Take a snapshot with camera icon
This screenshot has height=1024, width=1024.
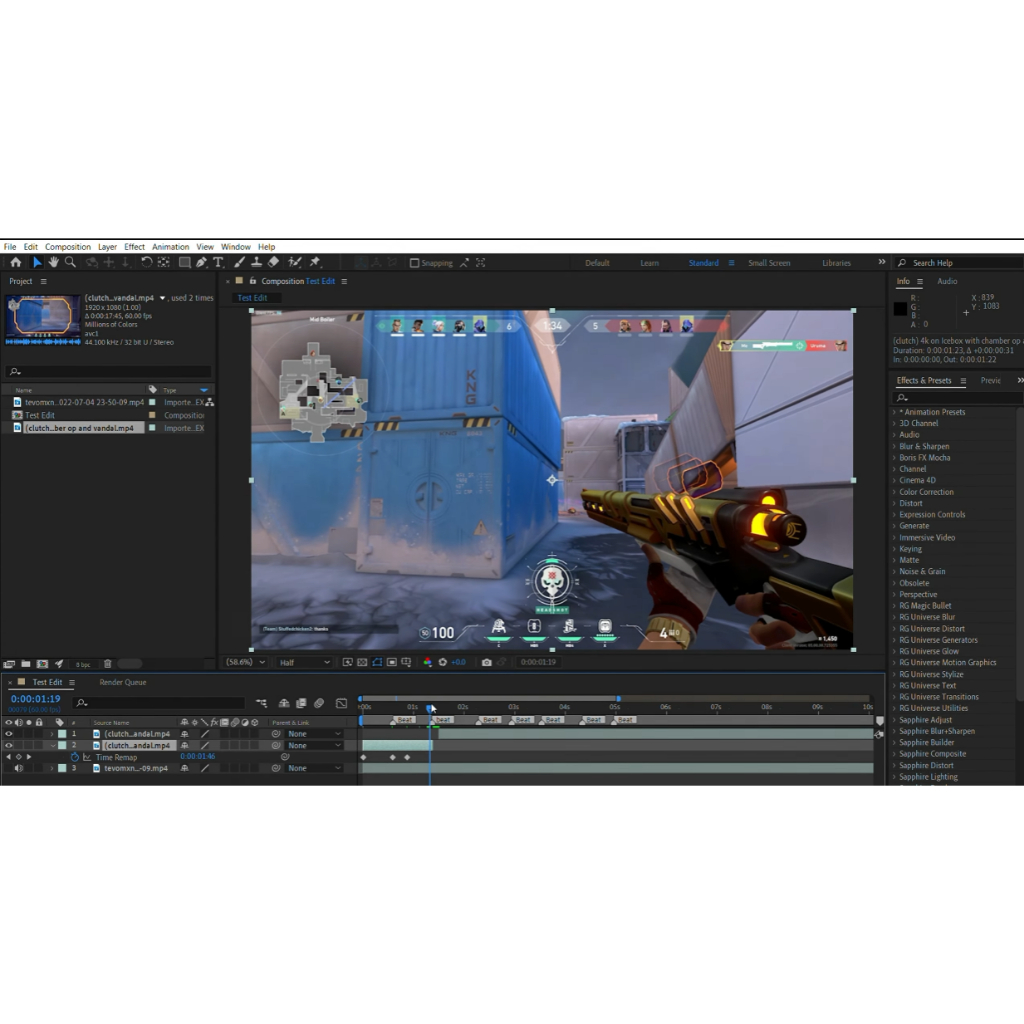tap(486, 662)
